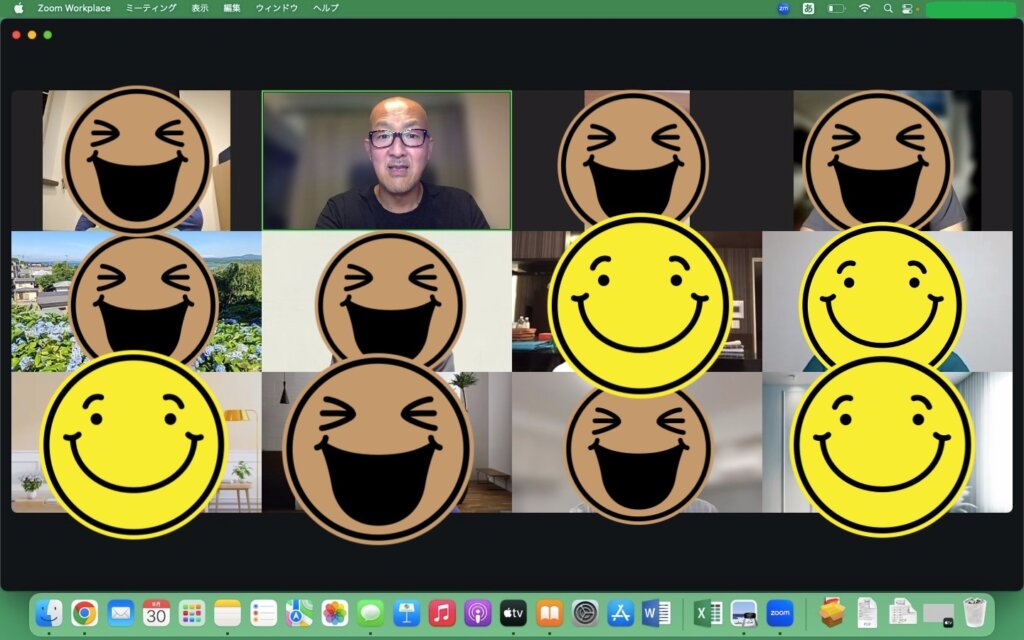Launch Google Chrome from the Dock

84,612
